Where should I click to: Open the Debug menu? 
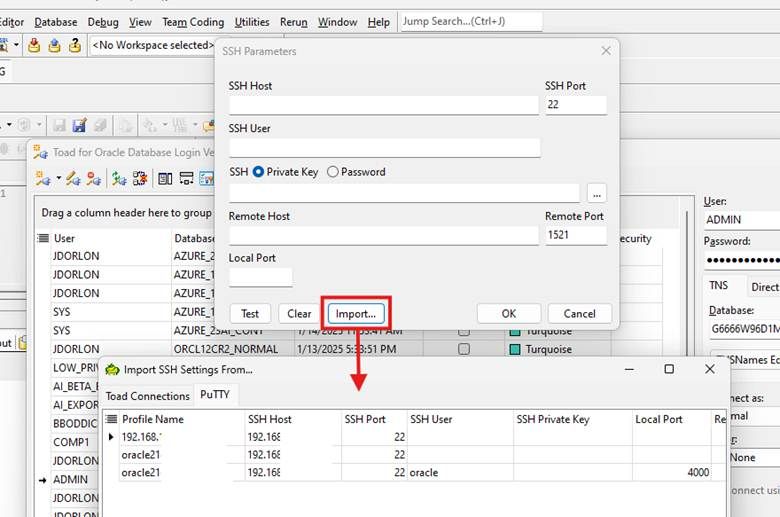tap(103, 22)
